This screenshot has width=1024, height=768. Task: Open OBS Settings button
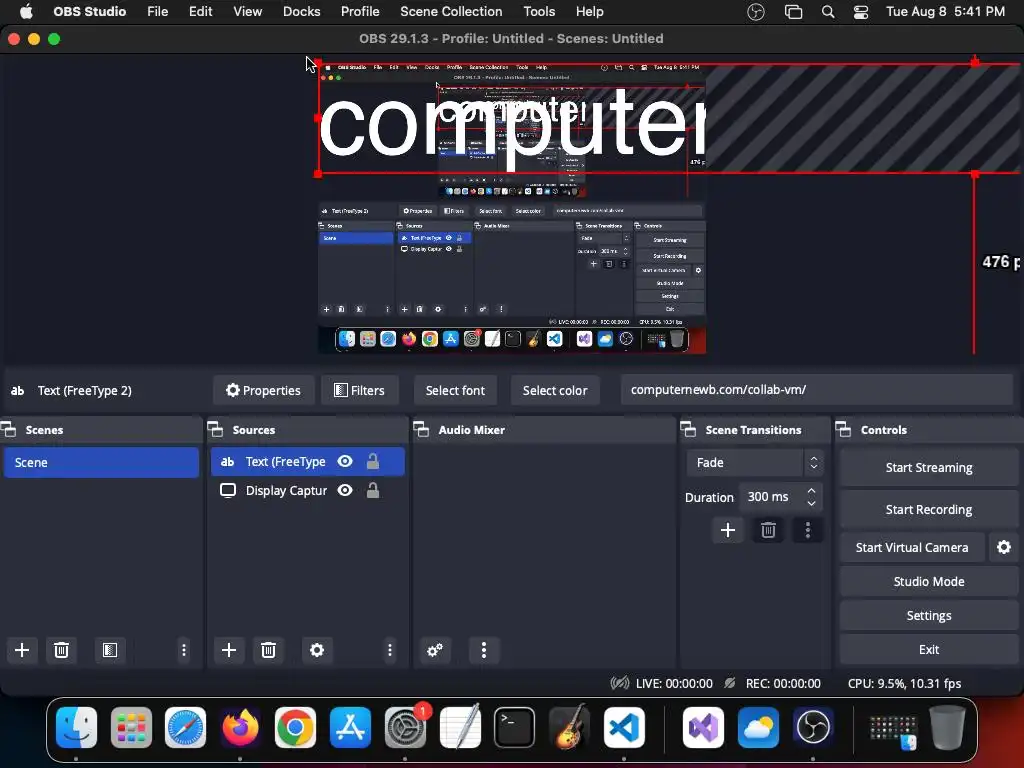(929, 615)
